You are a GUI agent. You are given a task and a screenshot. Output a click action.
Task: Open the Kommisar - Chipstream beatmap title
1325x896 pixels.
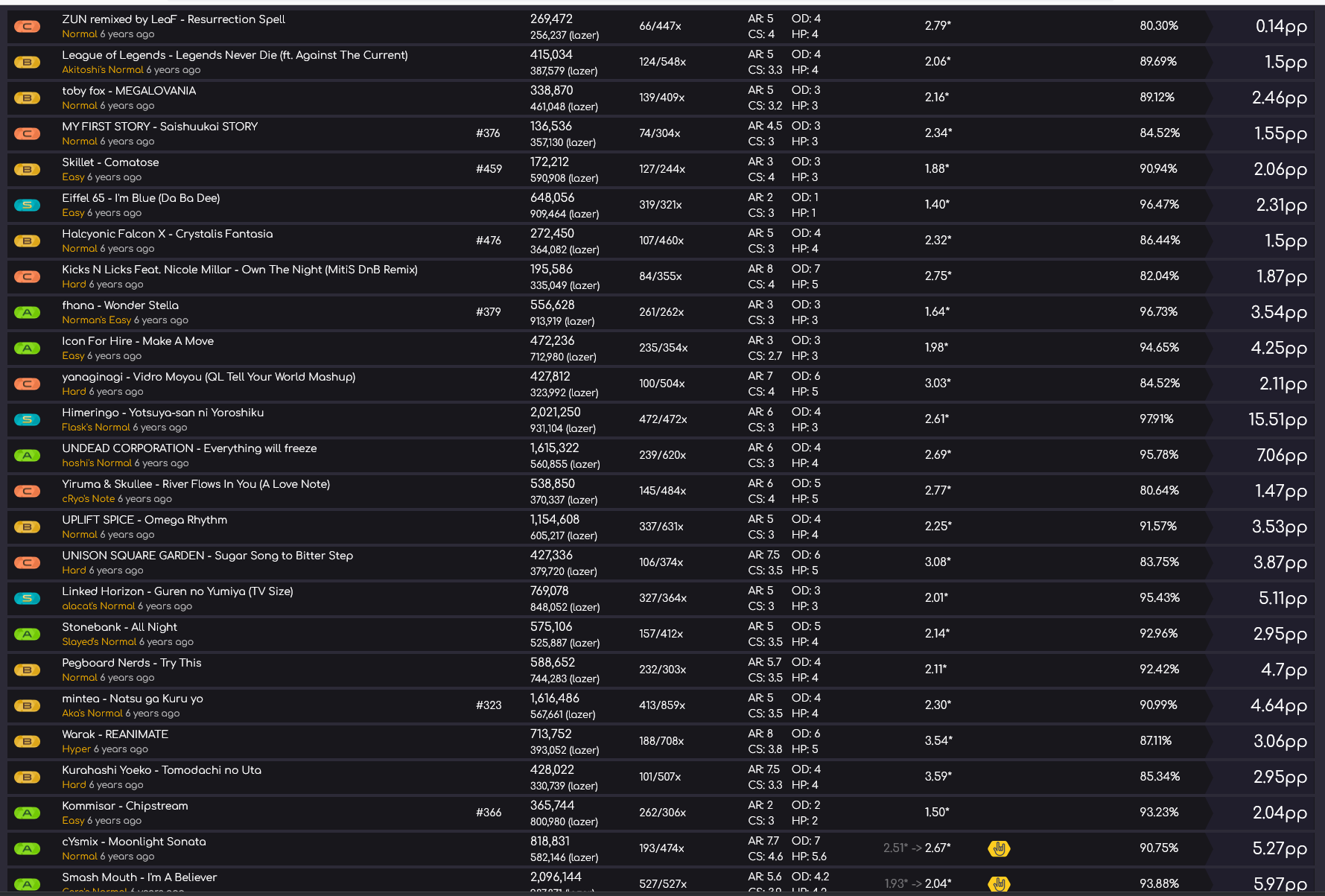(x=125, y=806)
